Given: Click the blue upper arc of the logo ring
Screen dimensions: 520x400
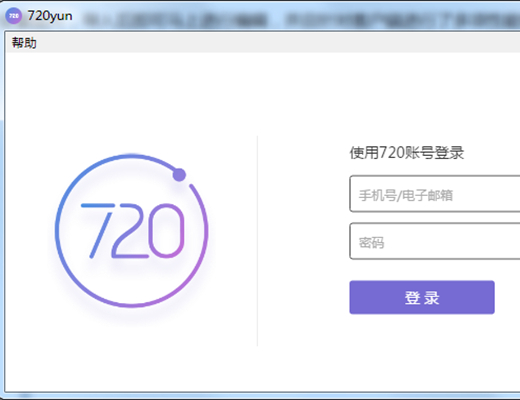Looking at the screenshot, I should tap(100, 162).
